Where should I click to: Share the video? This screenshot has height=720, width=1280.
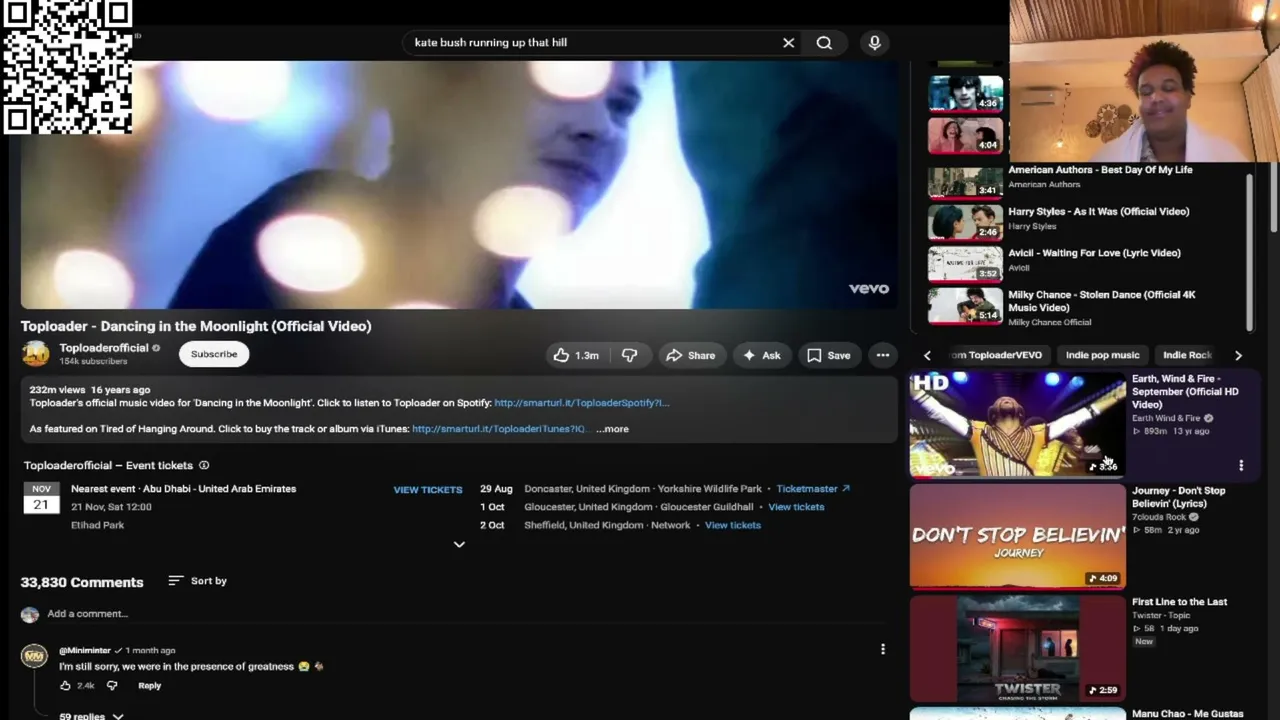[691, 355]
